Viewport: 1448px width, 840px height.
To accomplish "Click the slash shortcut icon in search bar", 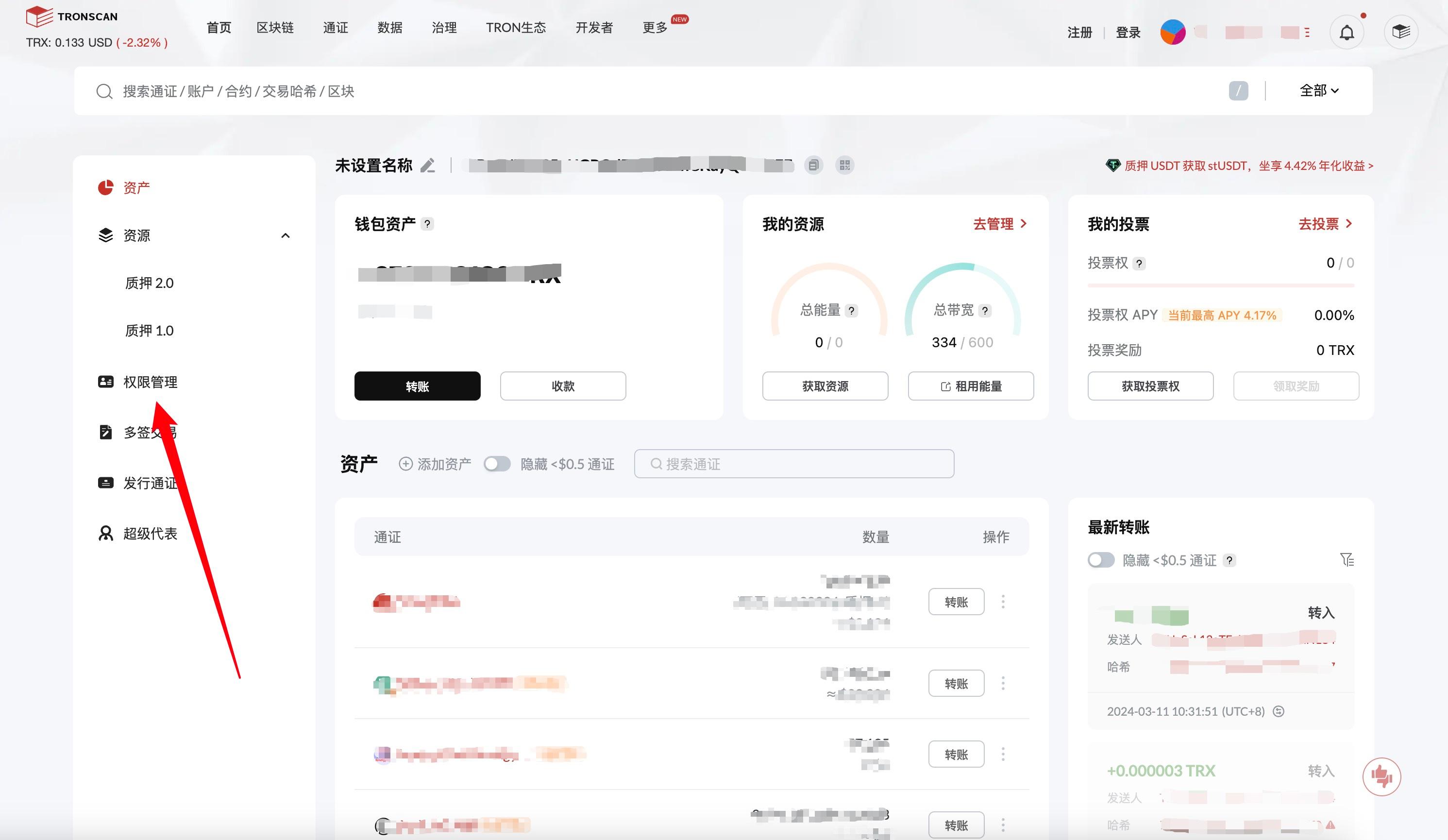I will 1238,91.
